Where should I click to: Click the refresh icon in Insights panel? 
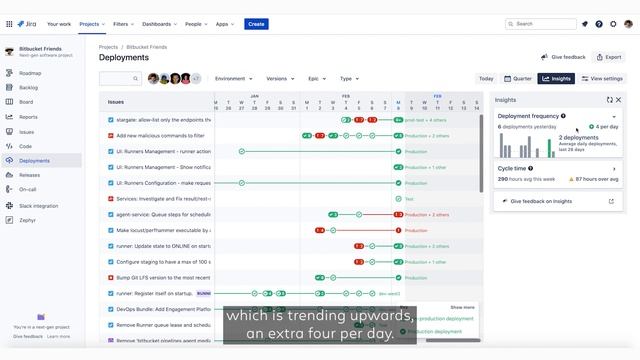pyautogui.click(x=609, y=100)
